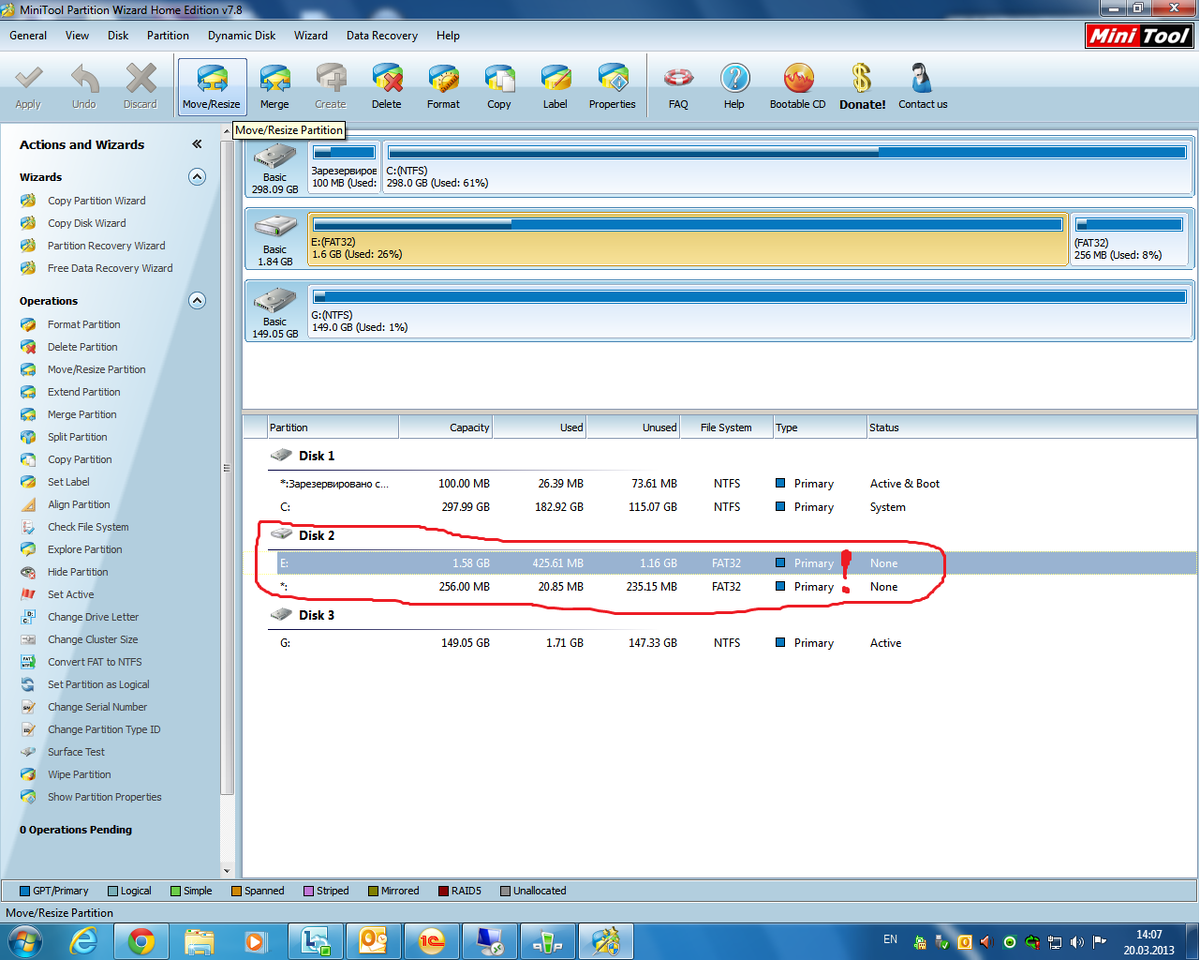The width and height of the screenshot is (1200, 960).
Task: Collapse the Actions and Wizards panel
Action: pos(197,144)
